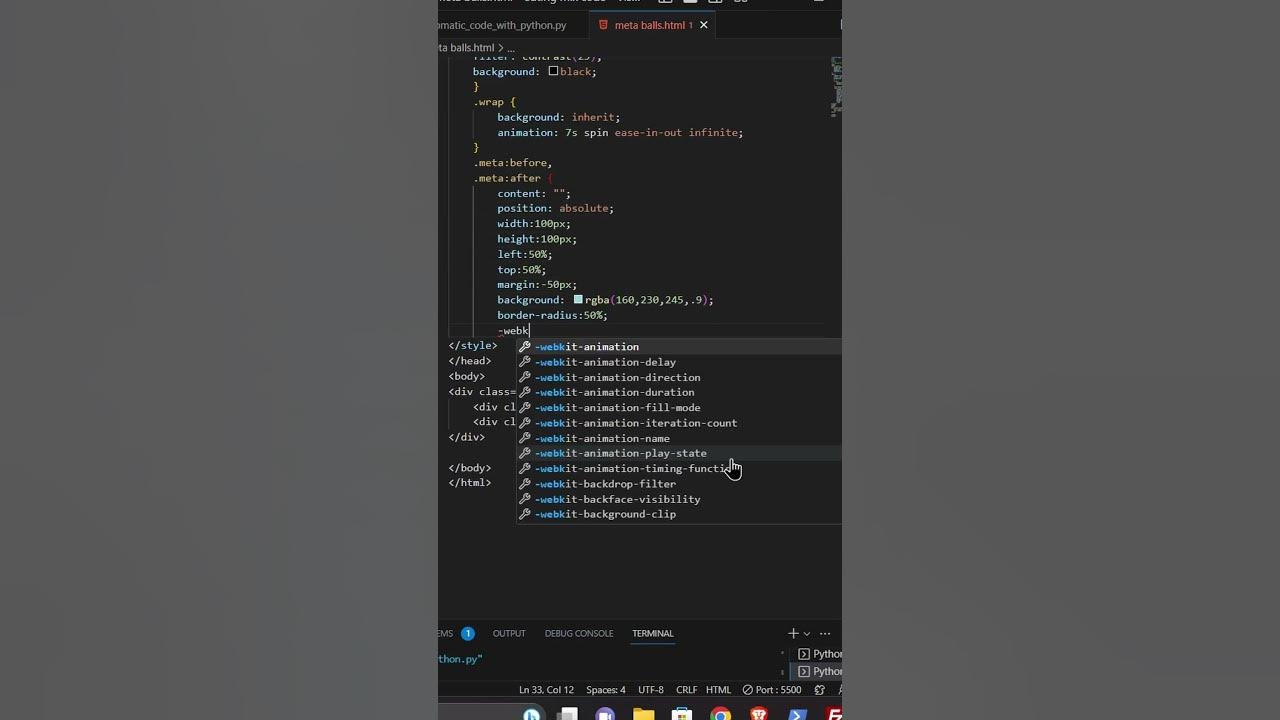Click Ln 33, Col 12 status item

(547, 690)
